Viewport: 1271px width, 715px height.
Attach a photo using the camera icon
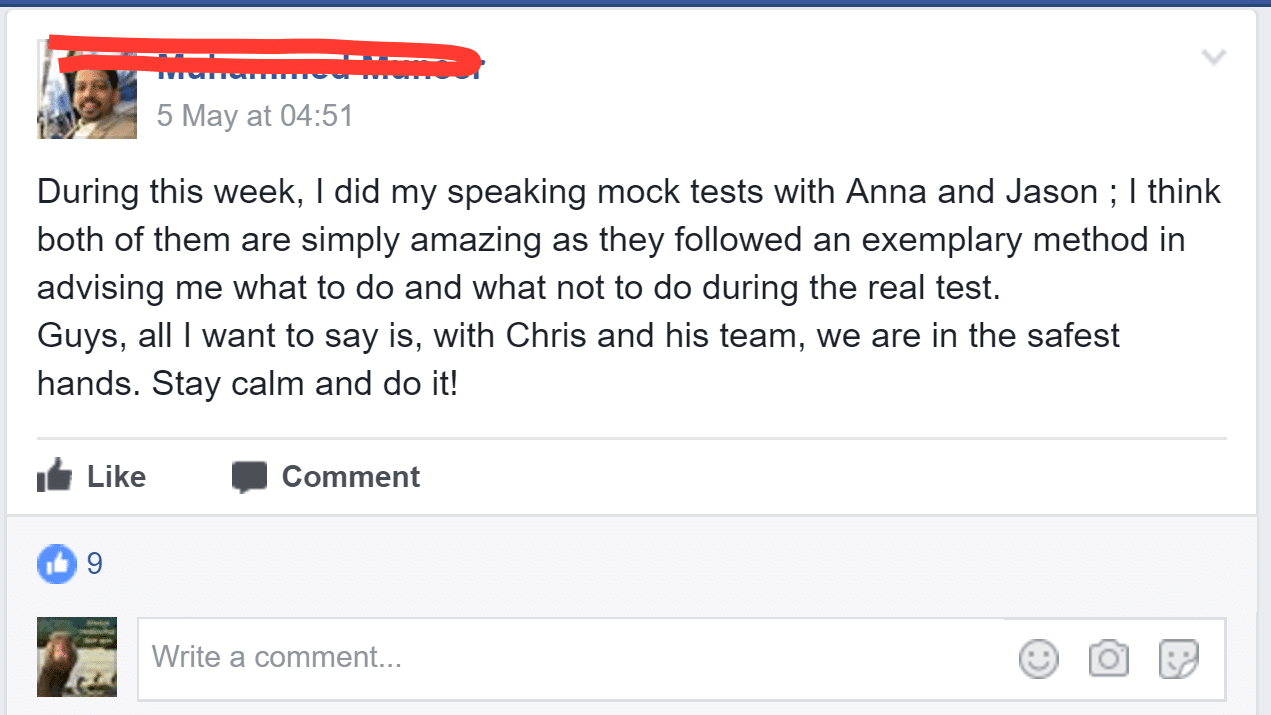1108,658
